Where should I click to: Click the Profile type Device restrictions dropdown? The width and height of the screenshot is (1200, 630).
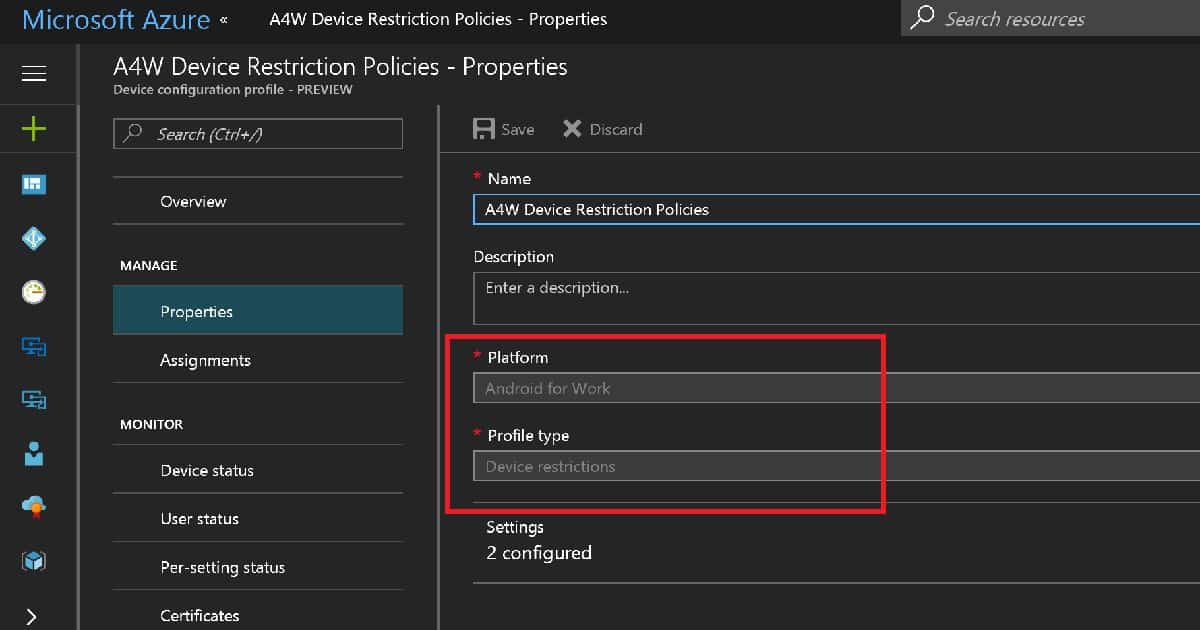pyautogui.click(x=836, y=466)
